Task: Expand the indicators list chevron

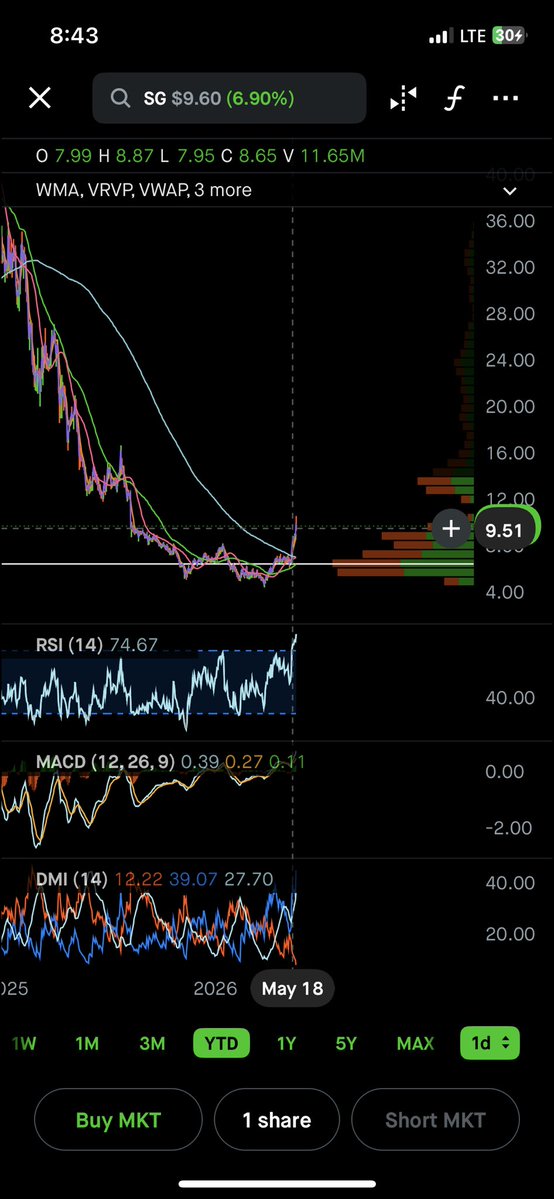Action: coord(510,191)
